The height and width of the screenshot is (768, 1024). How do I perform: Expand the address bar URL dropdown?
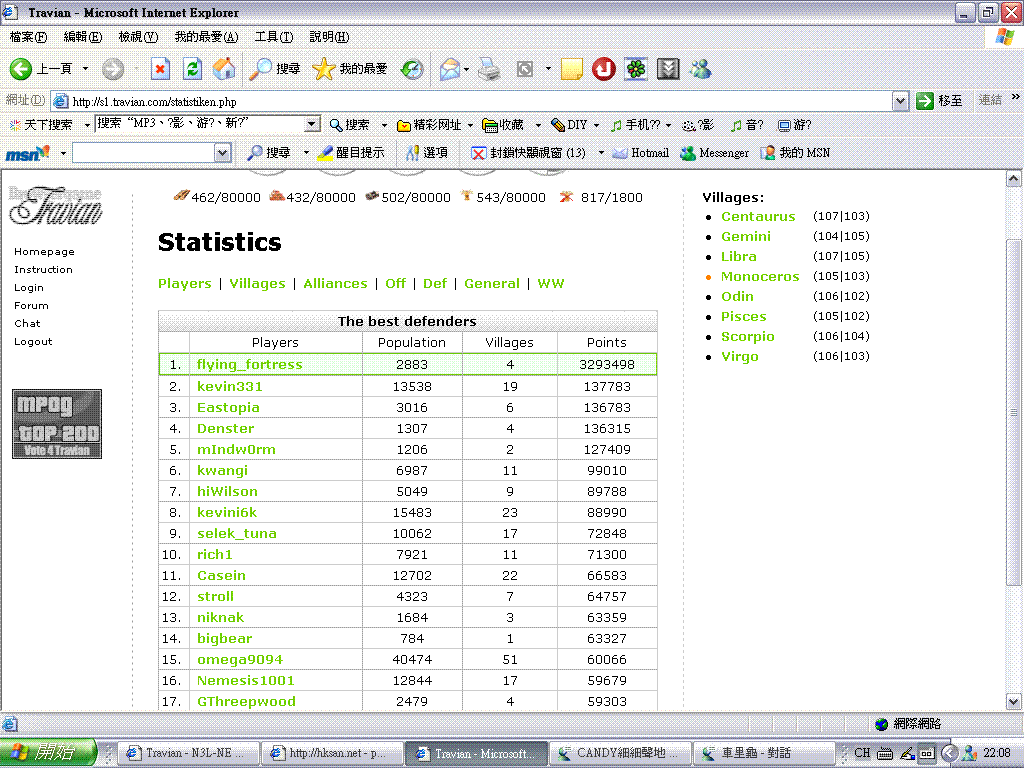900,101
